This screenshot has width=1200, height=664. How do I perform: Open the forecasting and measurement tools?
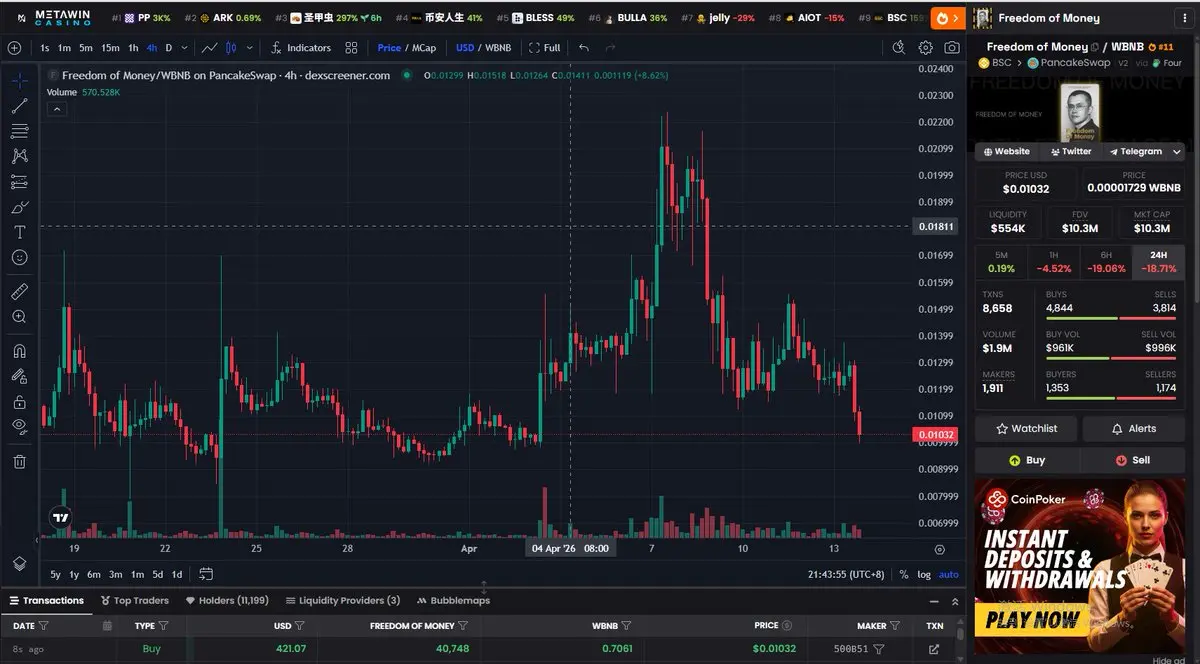(19, 182)
